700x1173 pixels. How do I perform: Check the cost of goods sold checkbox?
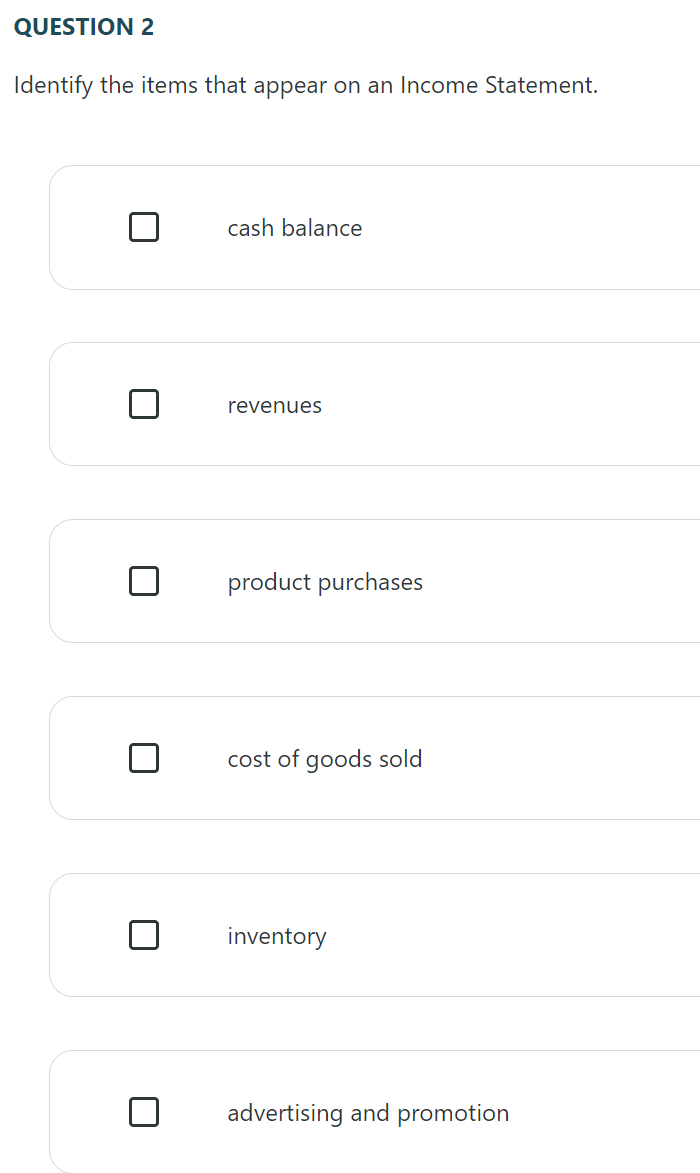tap(144, 758)
